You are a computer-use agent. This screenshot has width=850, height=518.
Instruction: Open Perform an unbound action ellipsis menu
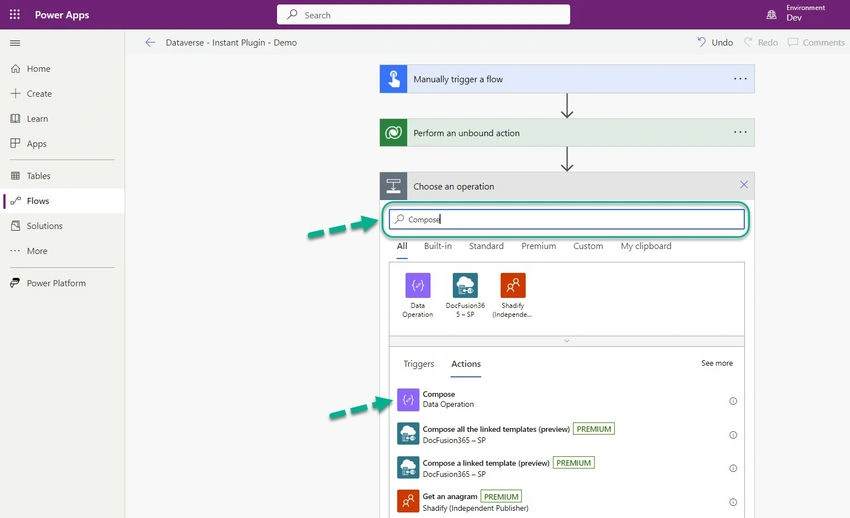[740, 132]
